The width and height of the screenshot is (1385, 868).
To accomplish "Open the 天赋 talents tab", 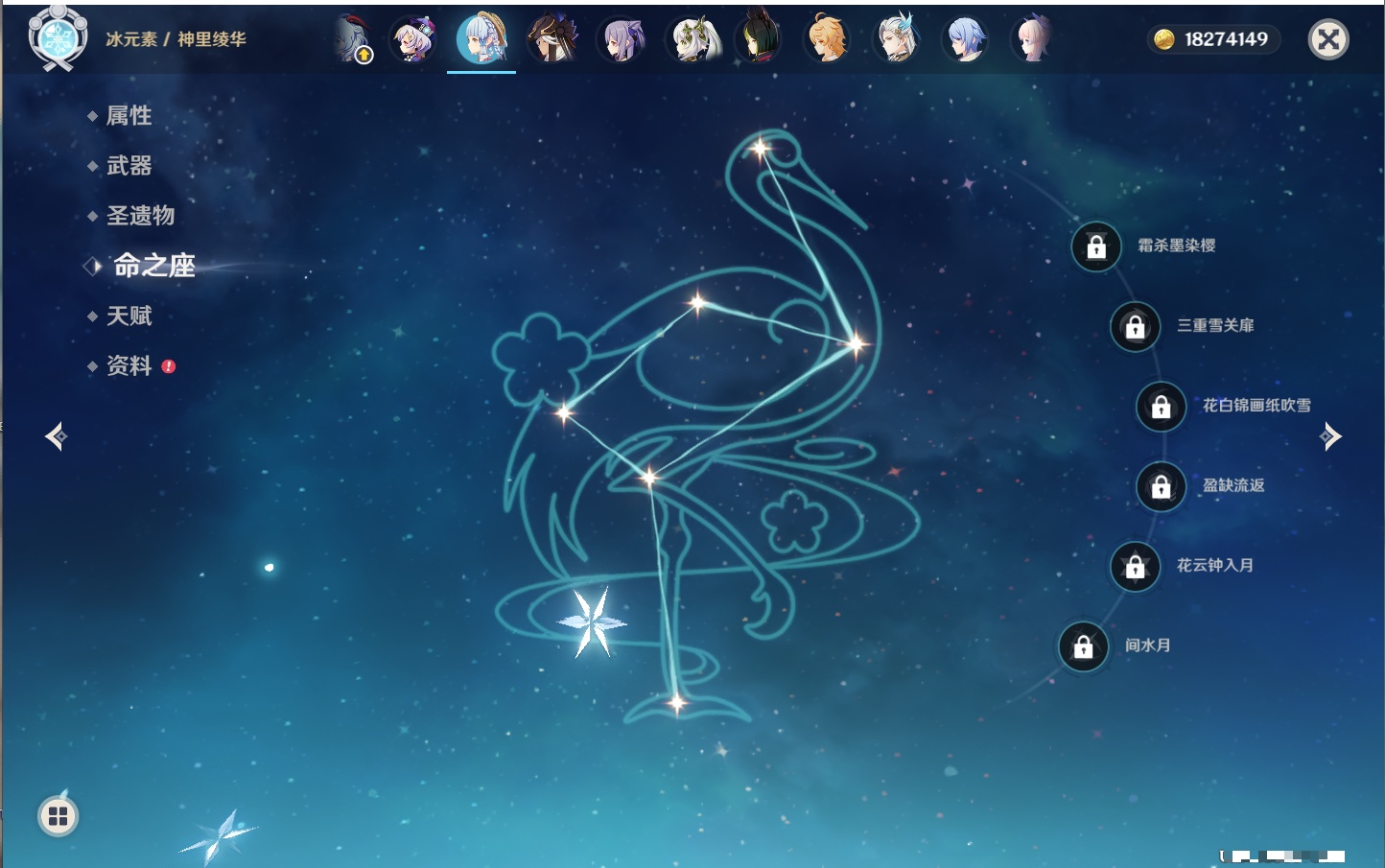I will [129, 316].
